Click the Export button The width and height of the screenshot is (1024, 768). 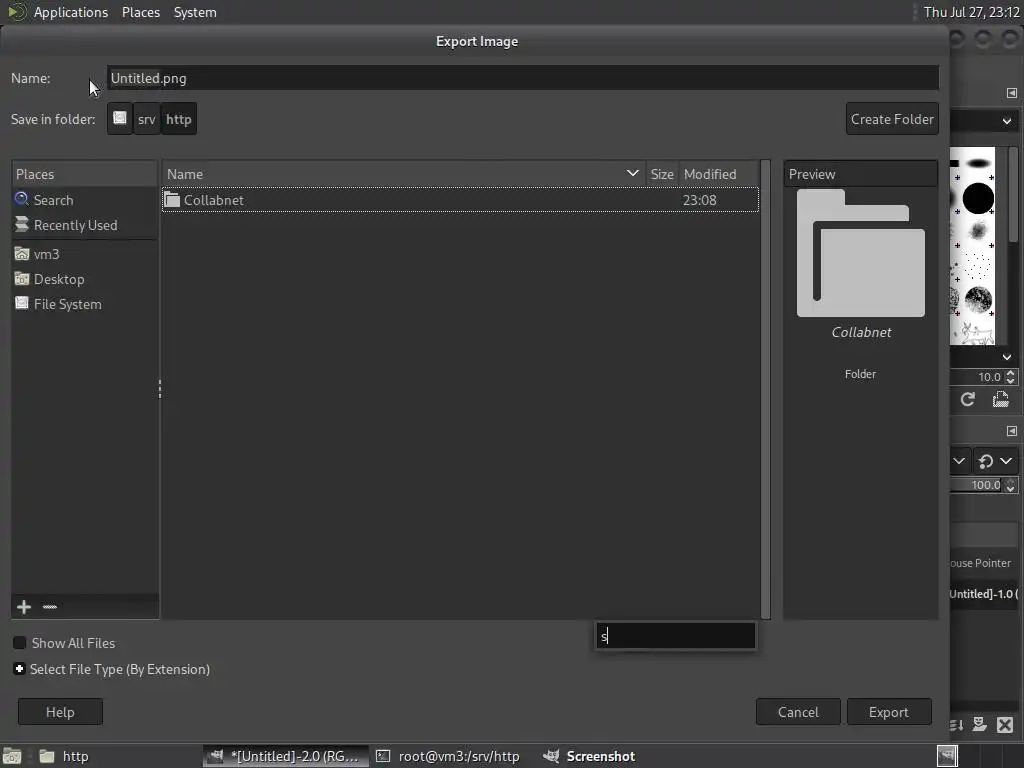889,712
